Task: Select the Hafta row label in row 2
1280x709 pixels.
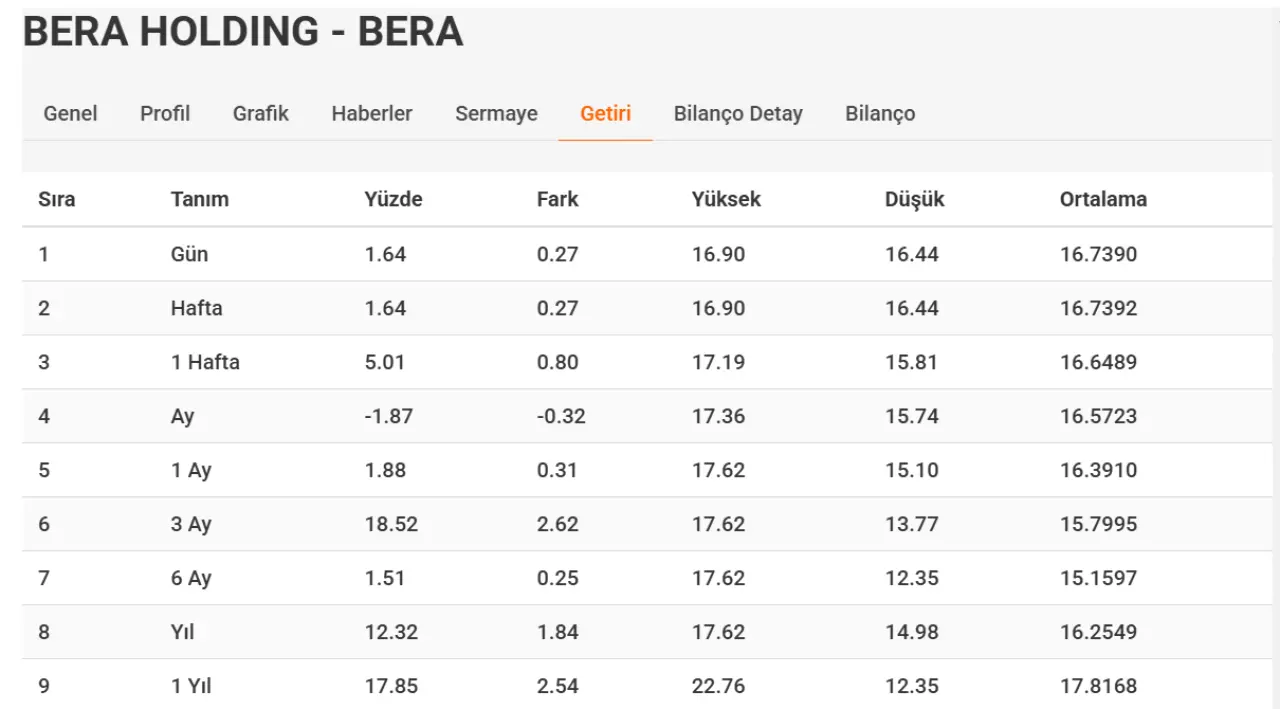Action: 197,308
